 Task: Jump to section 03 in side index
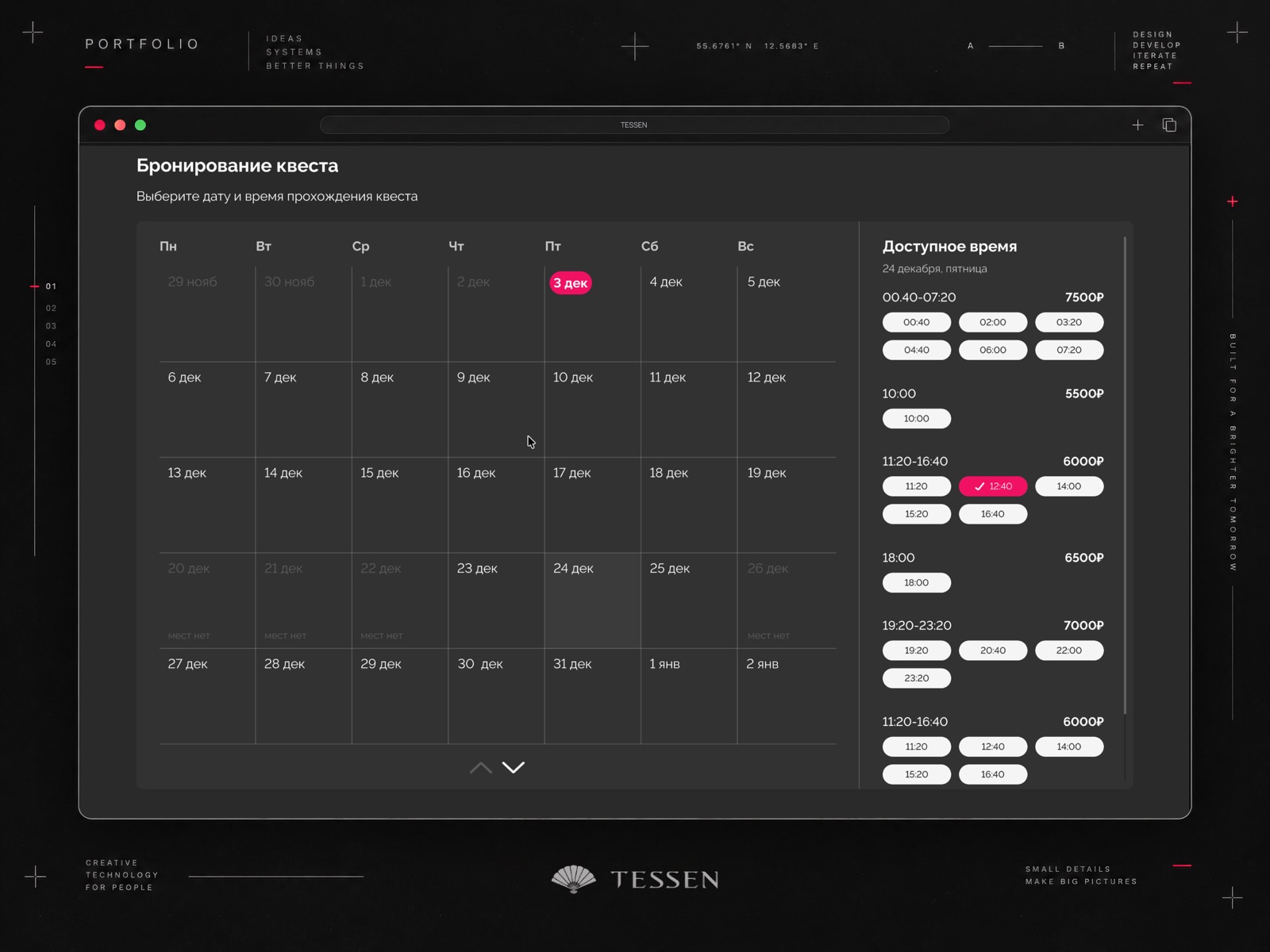pos(51,326)
